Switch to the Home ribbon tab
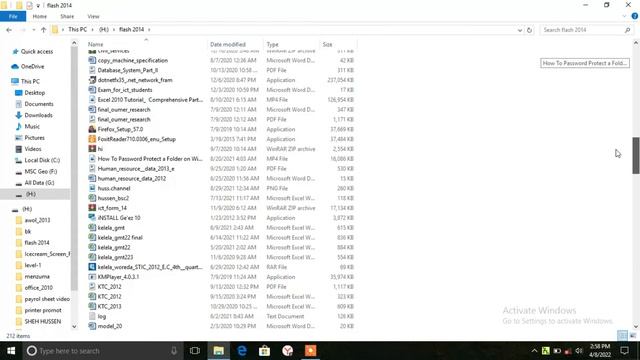This screenshot has width=640, height=360. [x=40, y=16]
